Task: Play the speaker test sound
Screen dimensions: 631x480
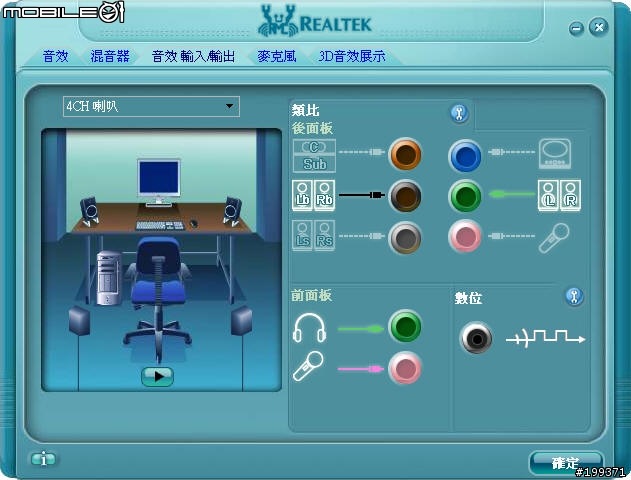Action: pos(157,377)
